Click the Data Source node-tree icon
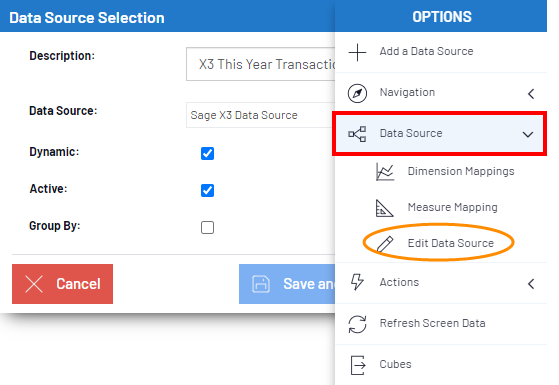Image resolution: width=559 pixels, height=385 pixels. click(x=357, y=134)
